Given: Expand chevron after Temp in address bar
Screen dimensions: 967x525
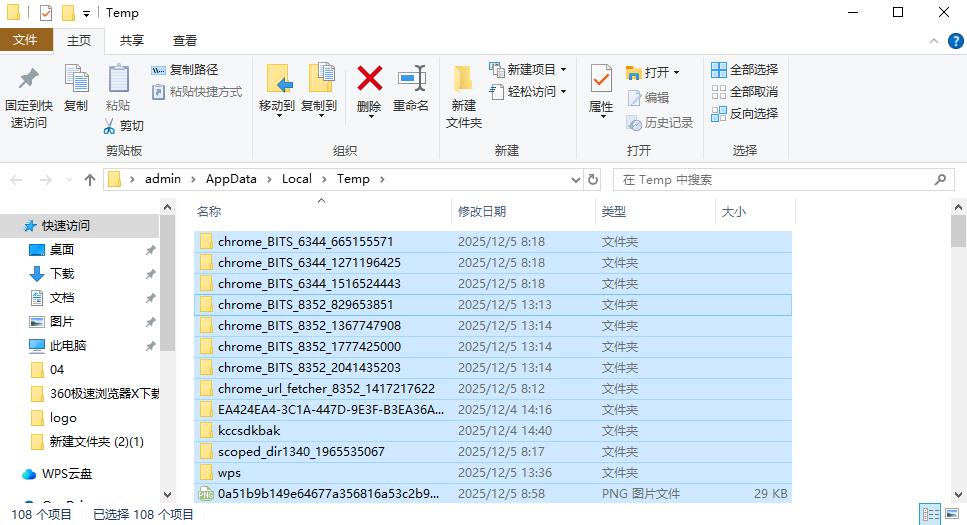Looking at the screenshot, I should (382, 180).
